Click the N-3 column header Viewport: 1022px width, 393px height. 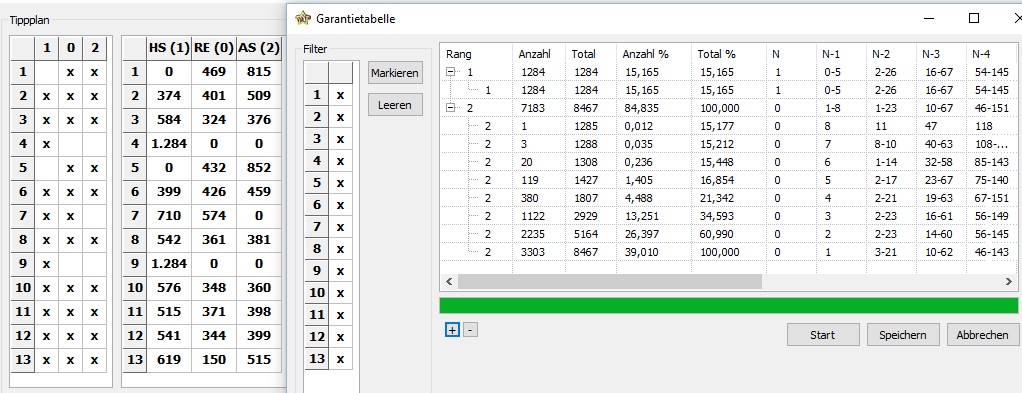(941, 54)
